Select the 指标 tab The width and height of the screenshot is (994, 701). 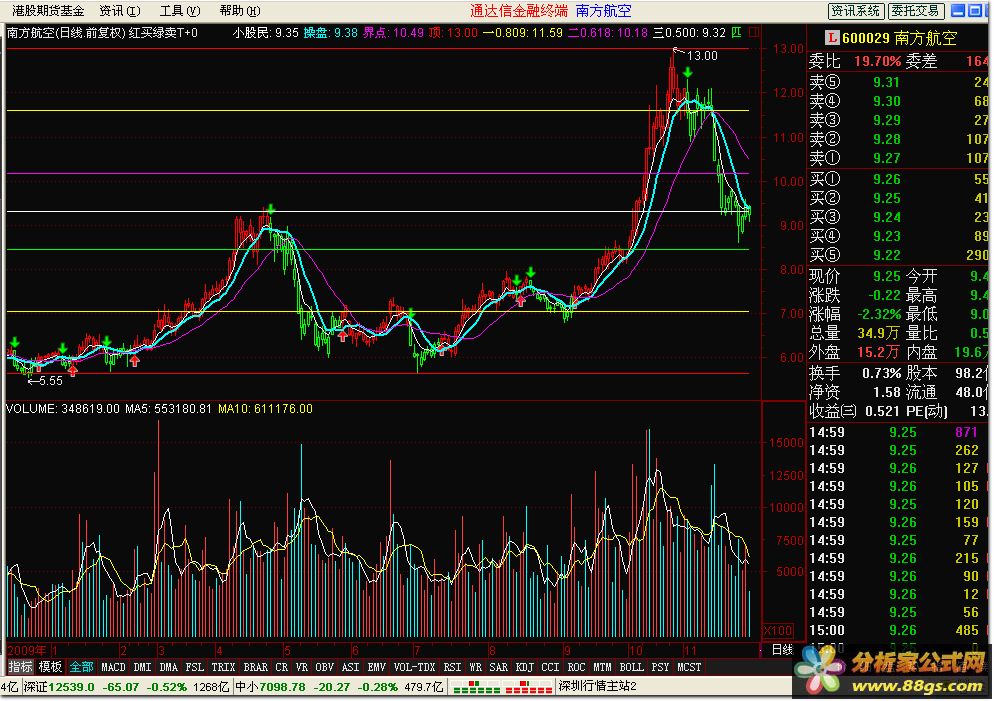pyautogui.click(x=20, y=667)
